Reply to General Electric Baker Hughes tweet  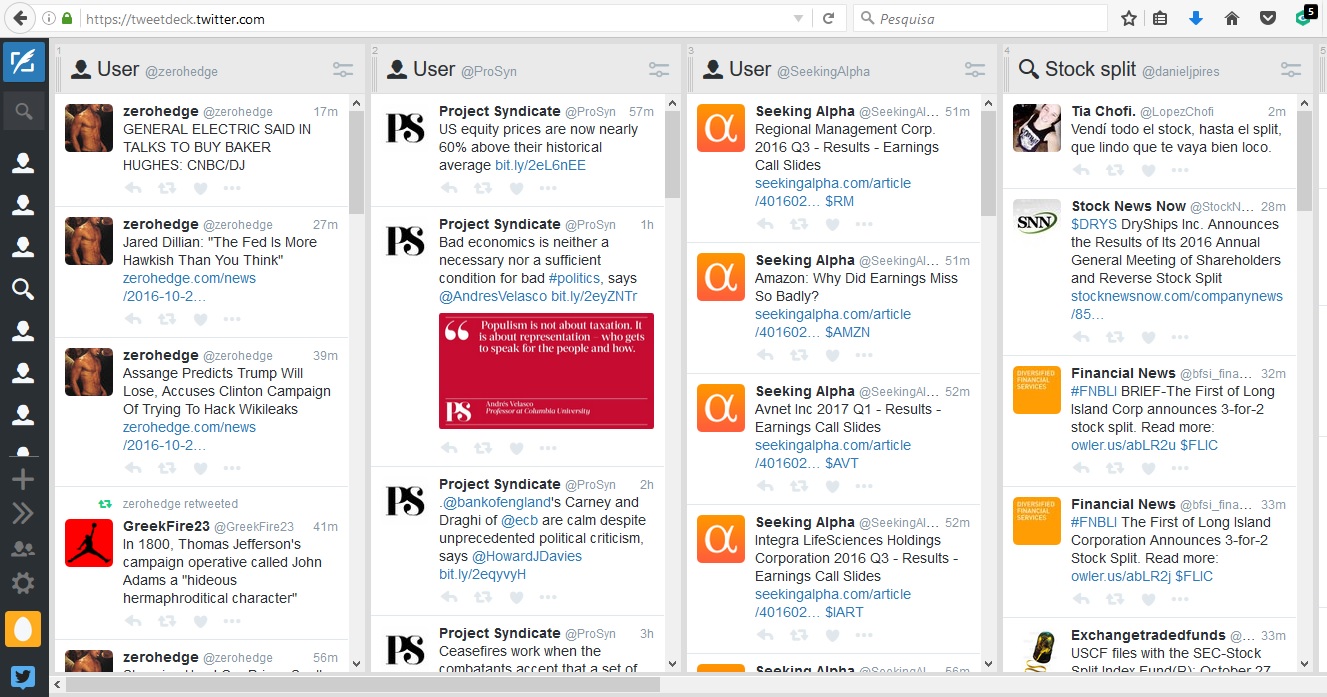133,188
